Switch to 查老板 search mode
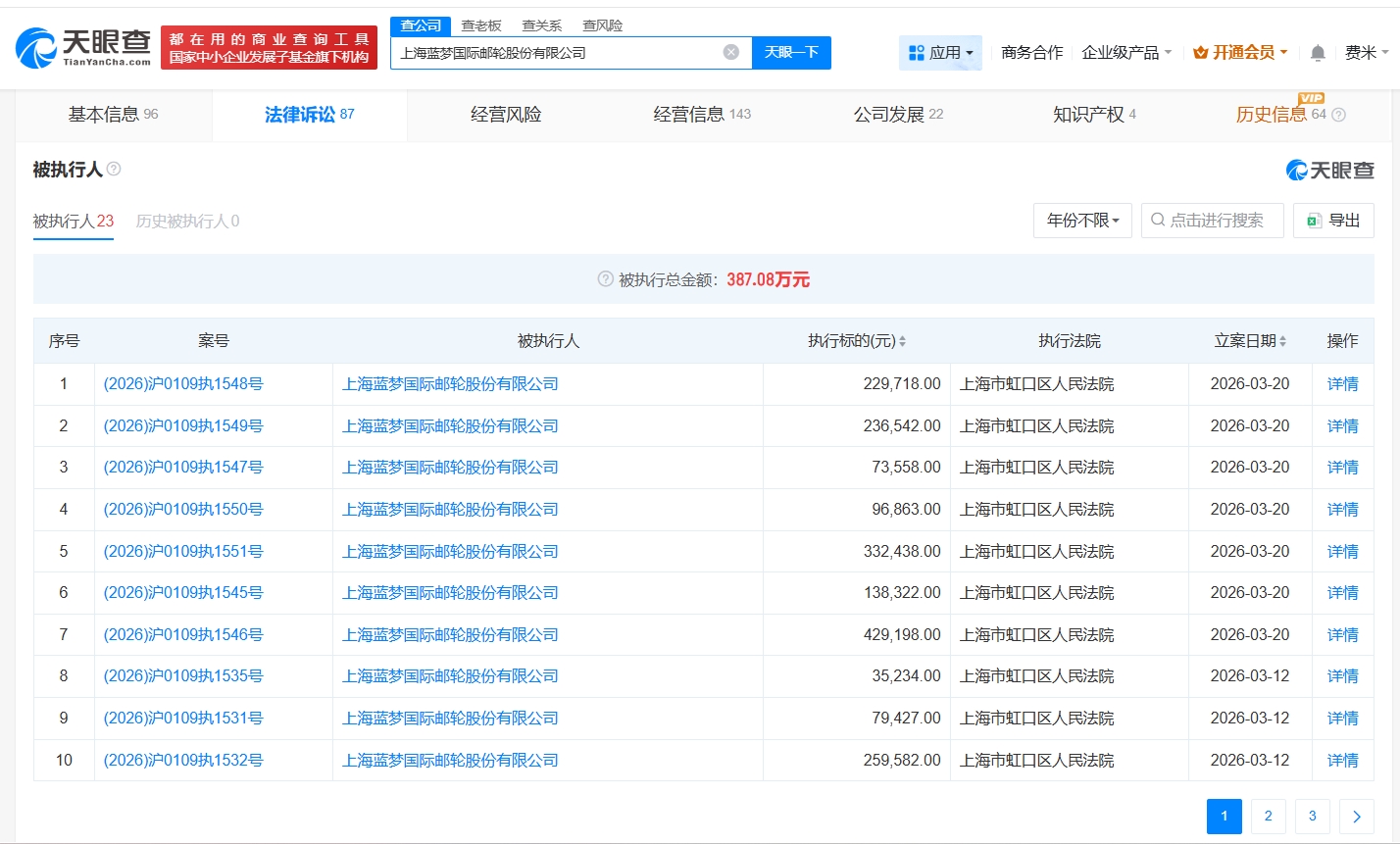Screen dimensions: 1400x844 pyautogui.click(x=481, y=25)
